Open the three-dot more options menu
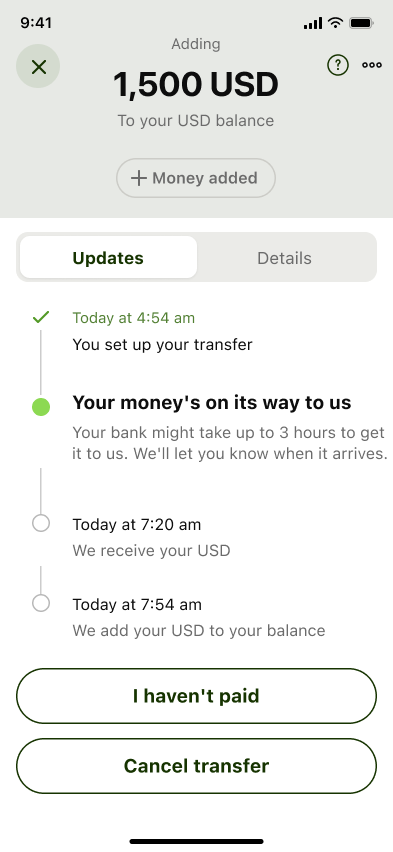 pyautogui.click(x=372, y=65)
